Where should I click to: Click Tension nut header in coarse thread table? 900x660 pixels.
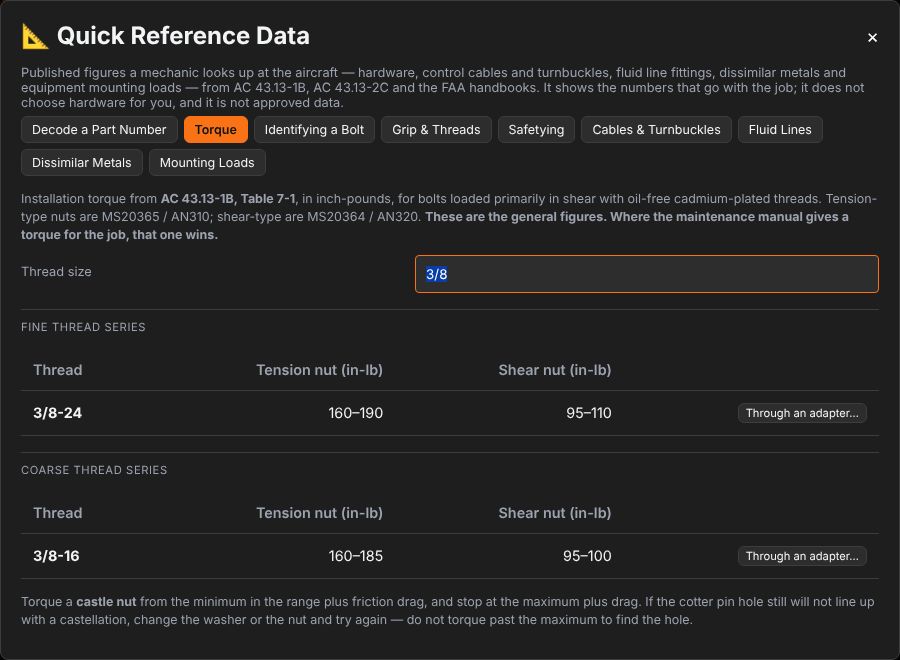pyautogui.click(x=319, y=513)
